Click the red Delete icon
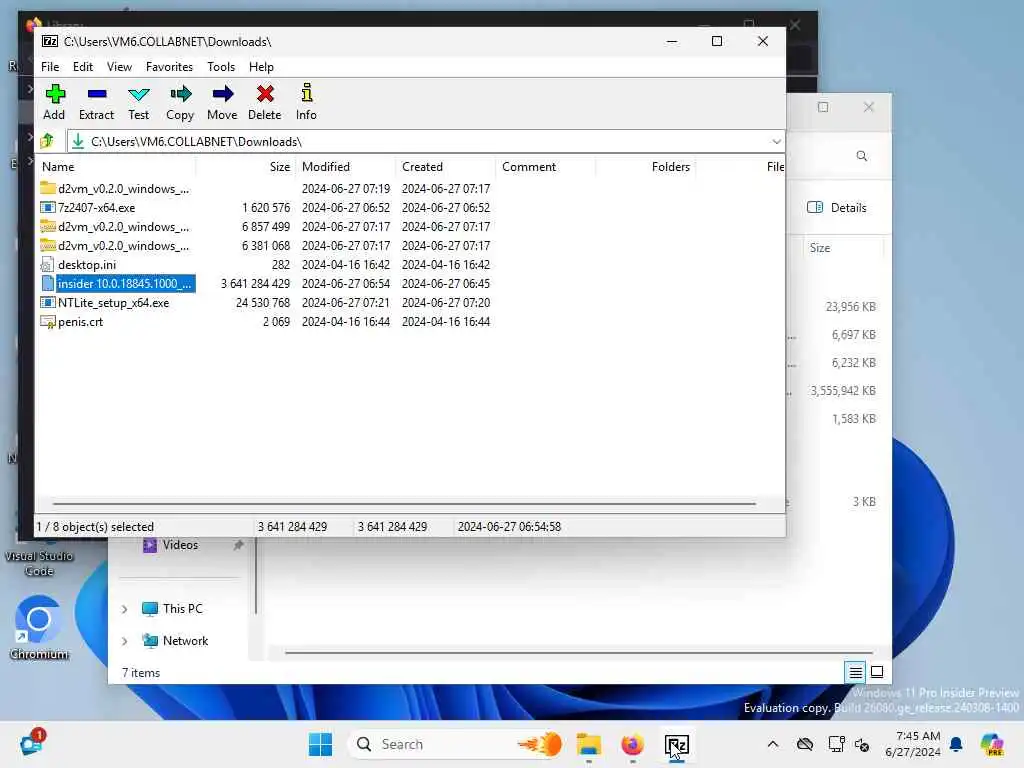Viewport: 1024px width, 768px height. click(264, 102)
